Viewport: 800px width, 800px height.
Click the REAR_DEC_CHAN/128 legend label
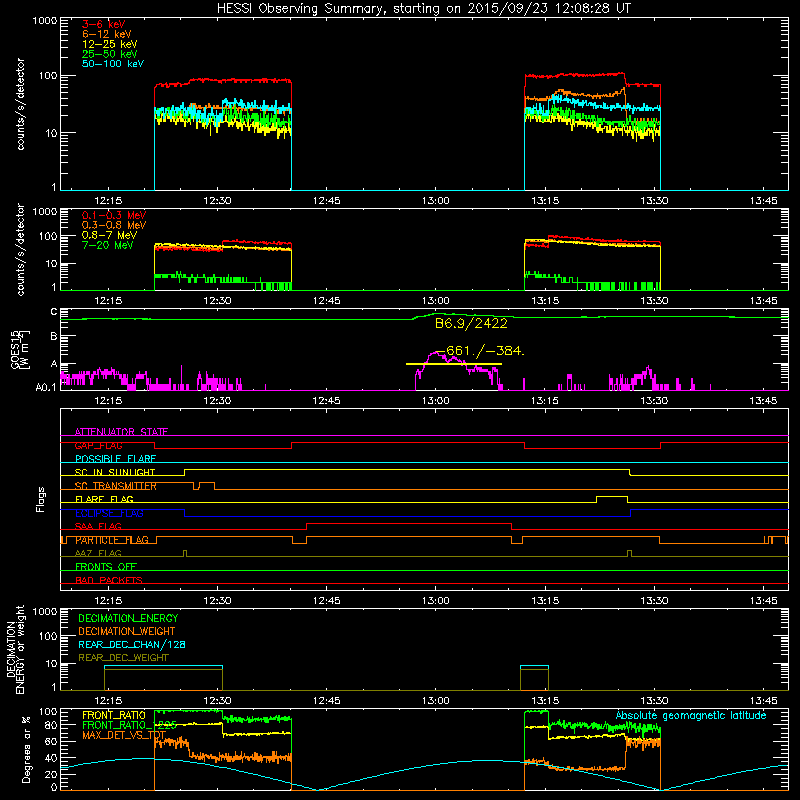[132, 644]
